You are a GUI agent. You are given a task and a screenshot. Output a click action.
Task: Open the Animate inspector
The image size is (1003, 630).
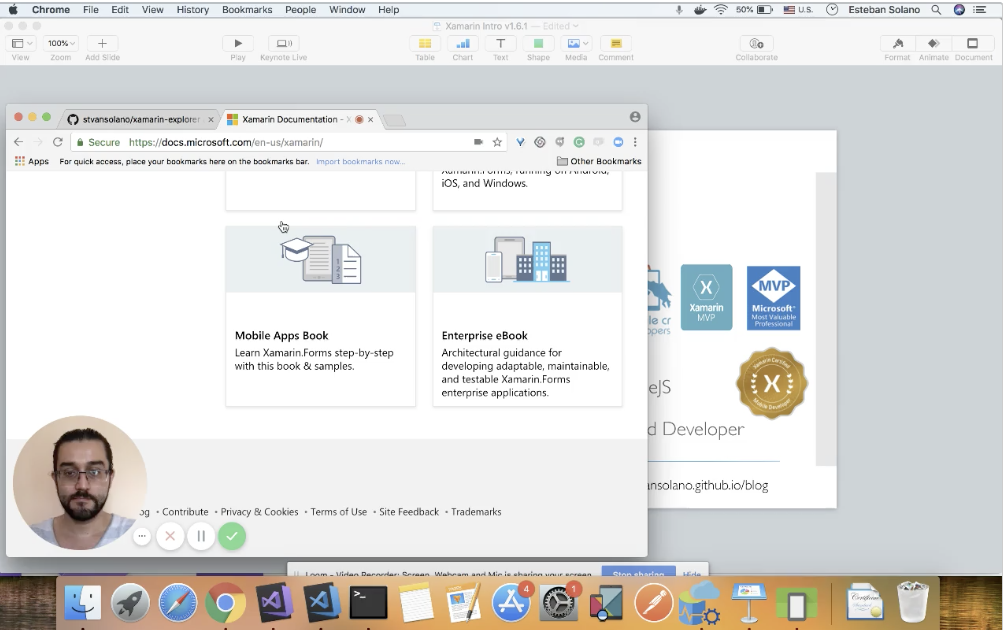tap(933, 44)
